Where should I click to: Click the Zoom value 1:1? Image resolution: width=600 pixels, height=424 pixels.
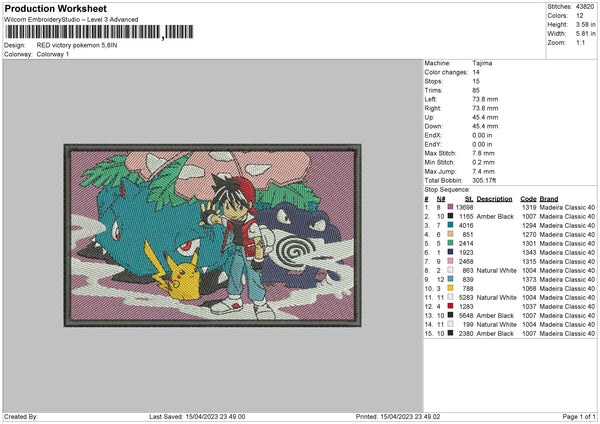(580, 42)
